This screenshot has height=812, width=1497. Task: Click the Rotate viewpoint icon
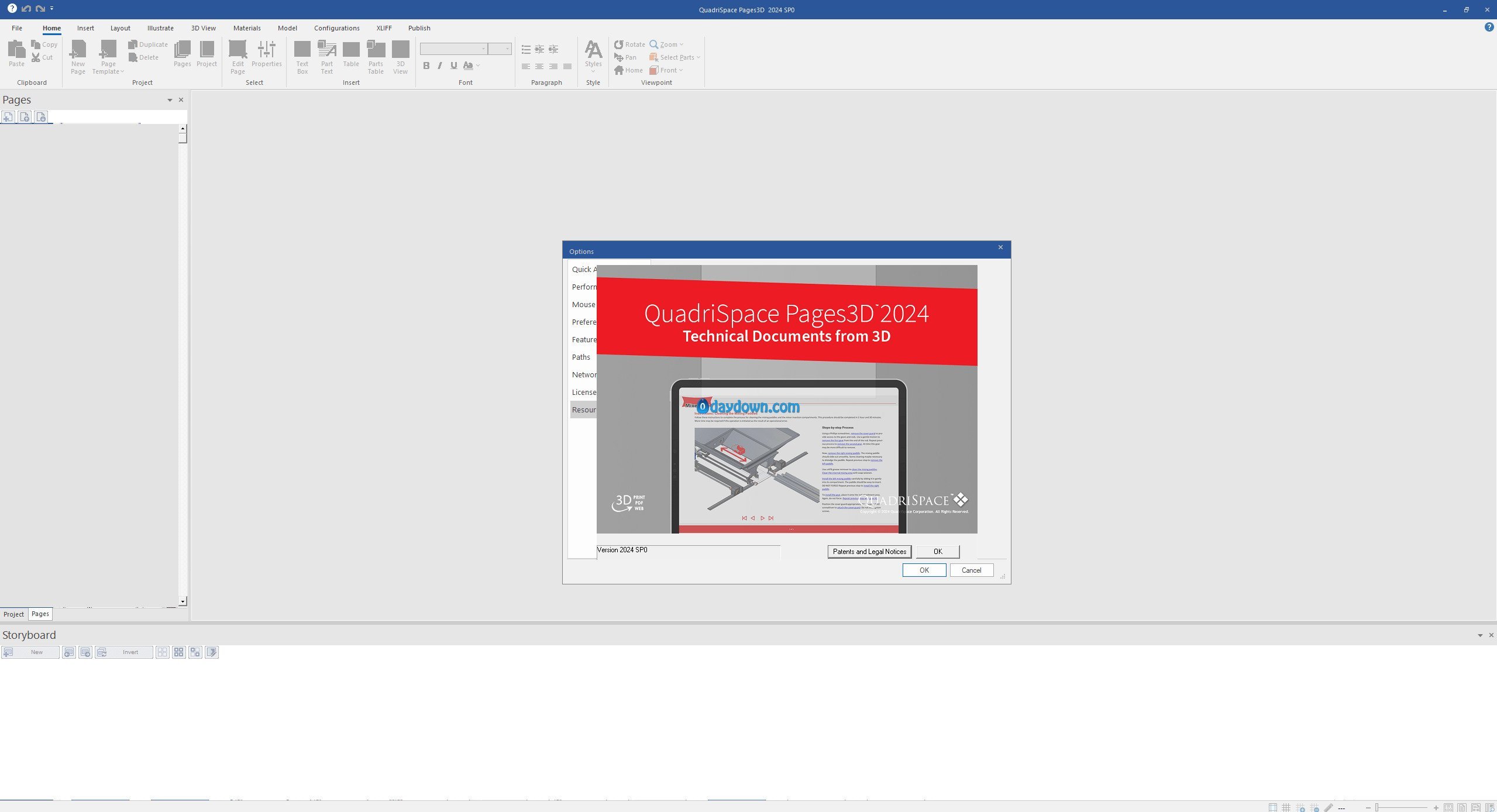(x=618, y=44)
